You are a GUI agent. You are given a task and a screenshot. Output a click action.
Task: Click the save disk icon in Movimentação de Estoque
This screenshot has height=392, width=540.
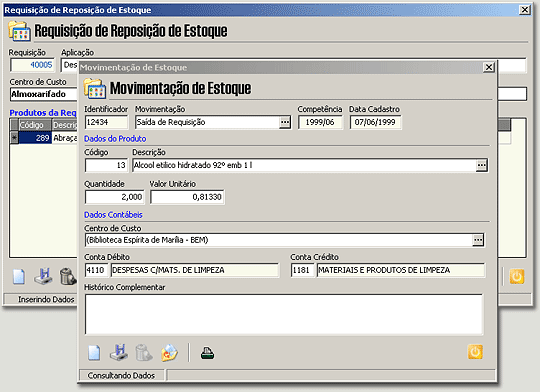(119, 352)
